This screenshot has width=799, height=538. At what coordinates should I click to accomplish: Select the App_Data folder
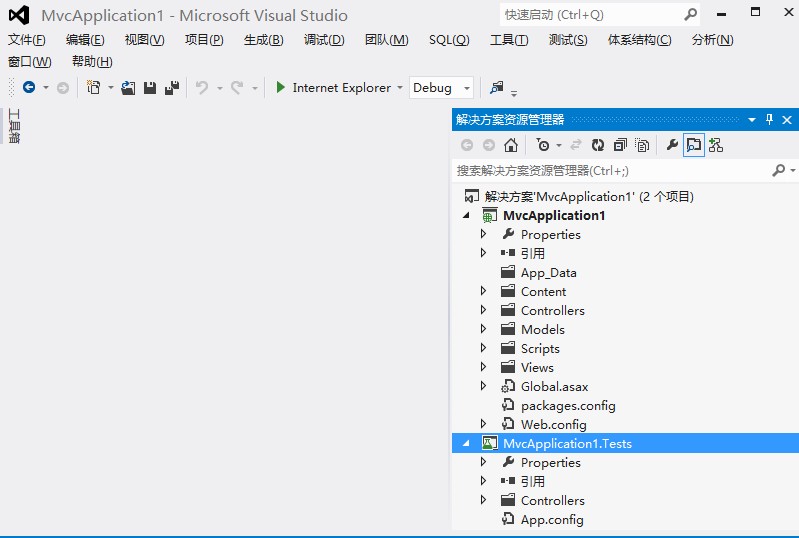pos(549,273)
